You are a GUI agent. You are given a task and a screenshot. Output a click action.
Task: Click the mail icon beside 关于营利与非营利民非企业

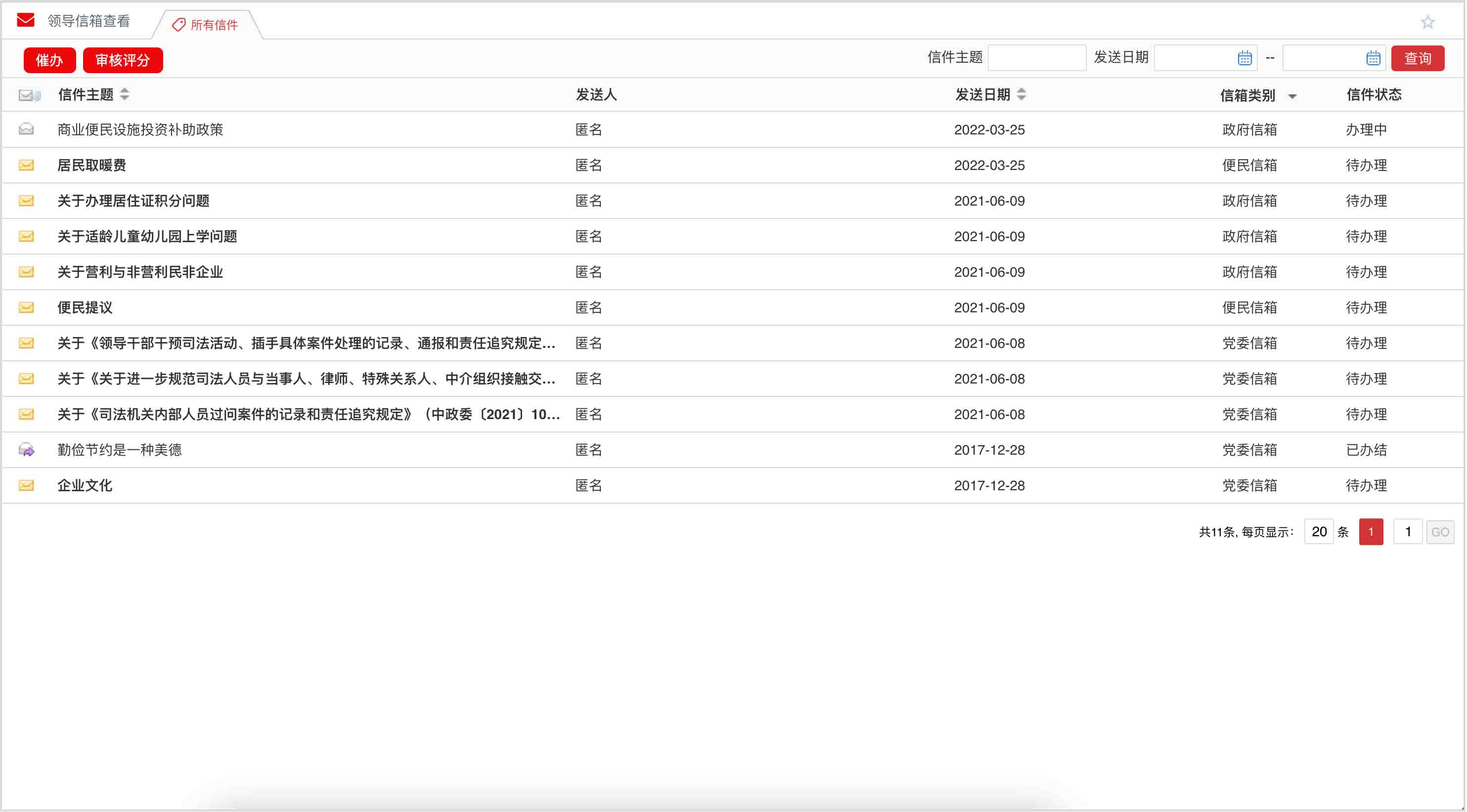pos(26,272)
